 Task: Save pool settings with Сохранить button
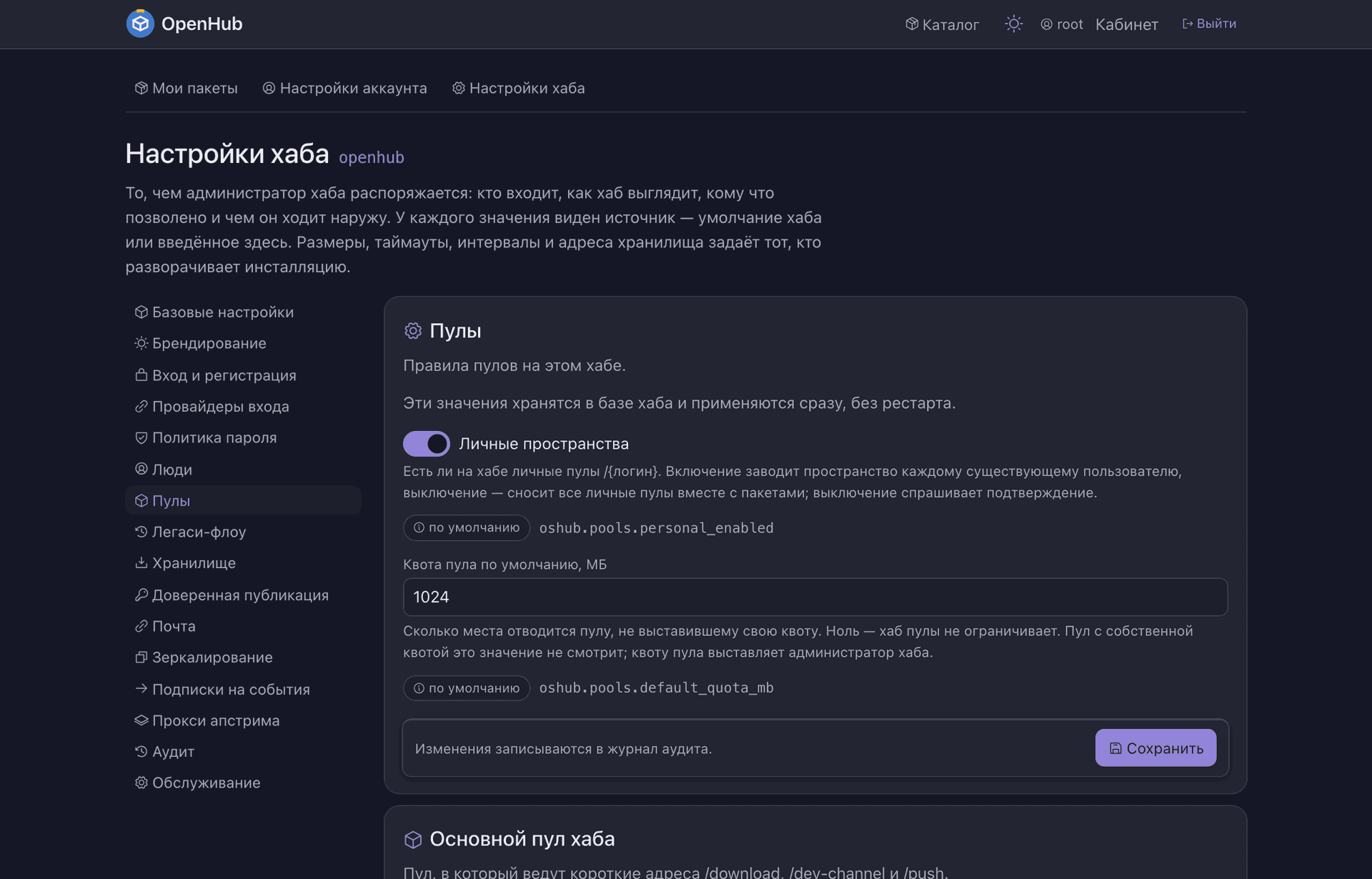tap(1155, 748)
